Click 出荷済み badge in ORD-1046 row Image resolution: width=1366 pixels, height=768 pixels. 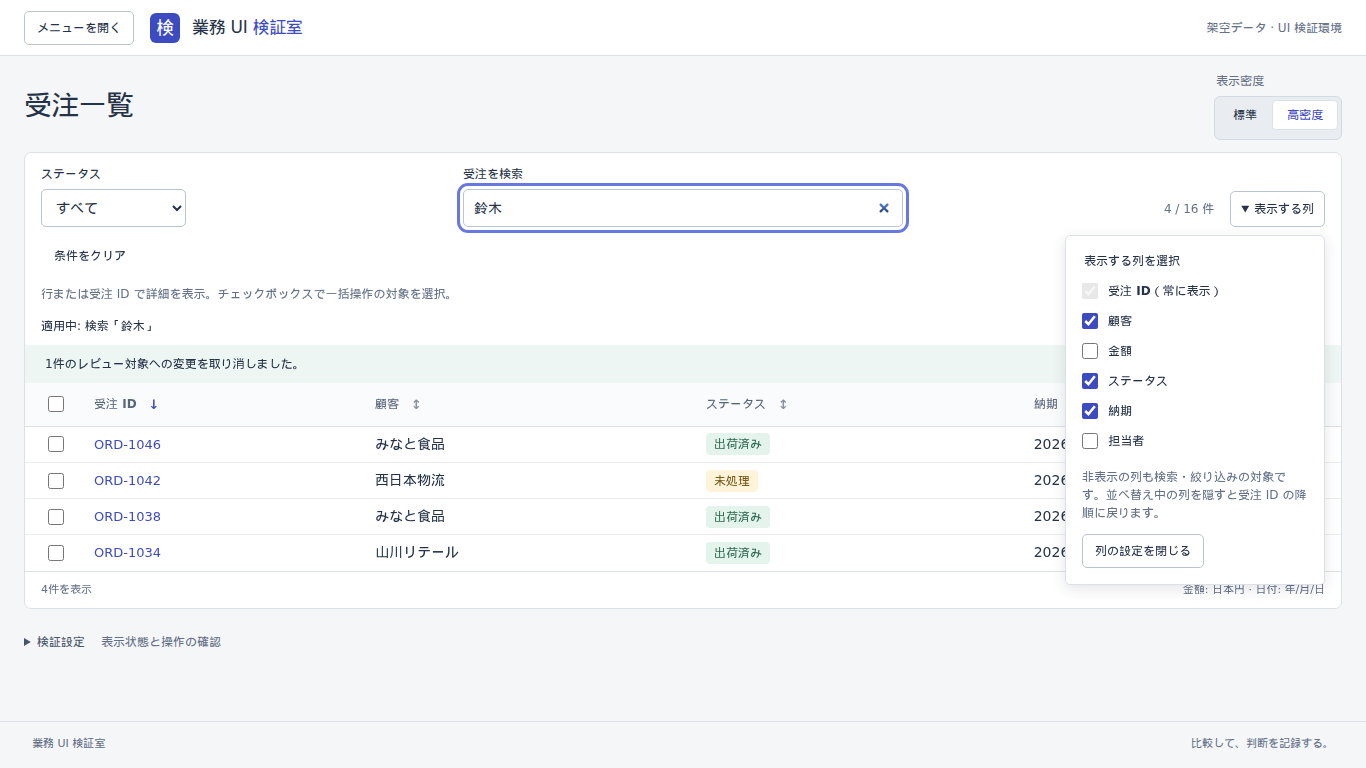click(x=738, y=445)
